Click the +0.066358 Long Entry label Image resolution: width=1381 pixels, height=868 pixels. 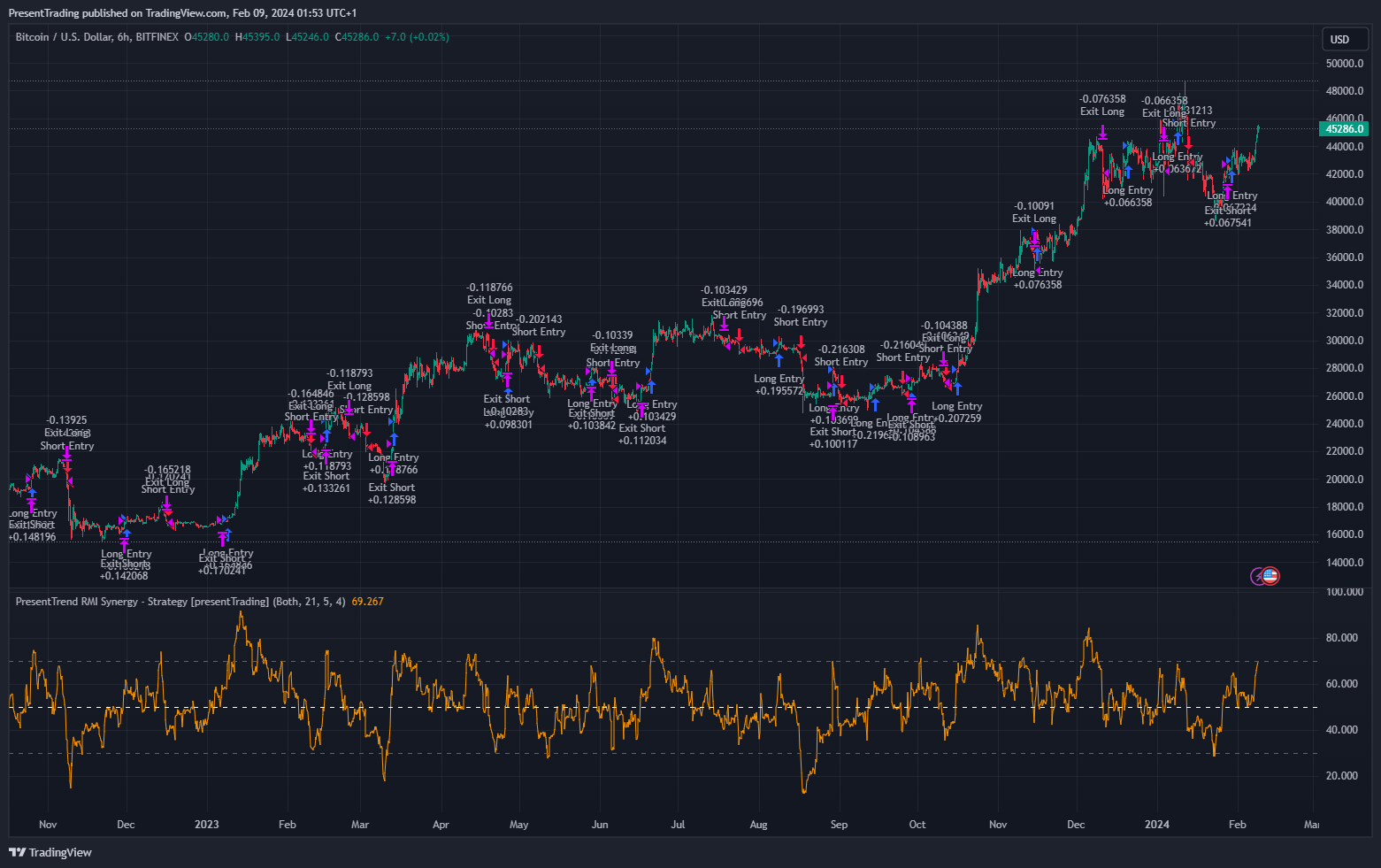[x=1128, y=203]
